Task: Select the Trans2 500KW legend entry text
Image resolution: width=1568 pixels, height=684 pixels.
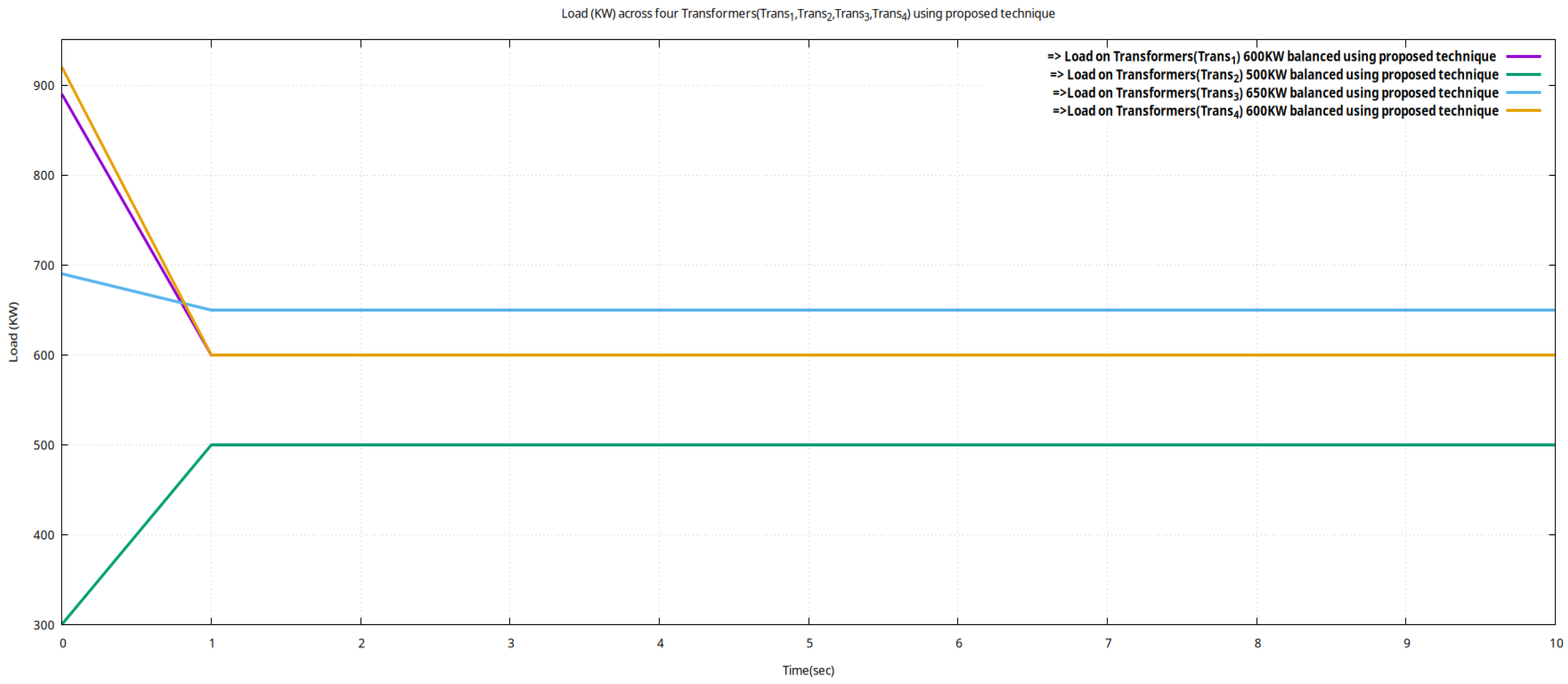Action: pyautogui.click(x=1273, y=75)
